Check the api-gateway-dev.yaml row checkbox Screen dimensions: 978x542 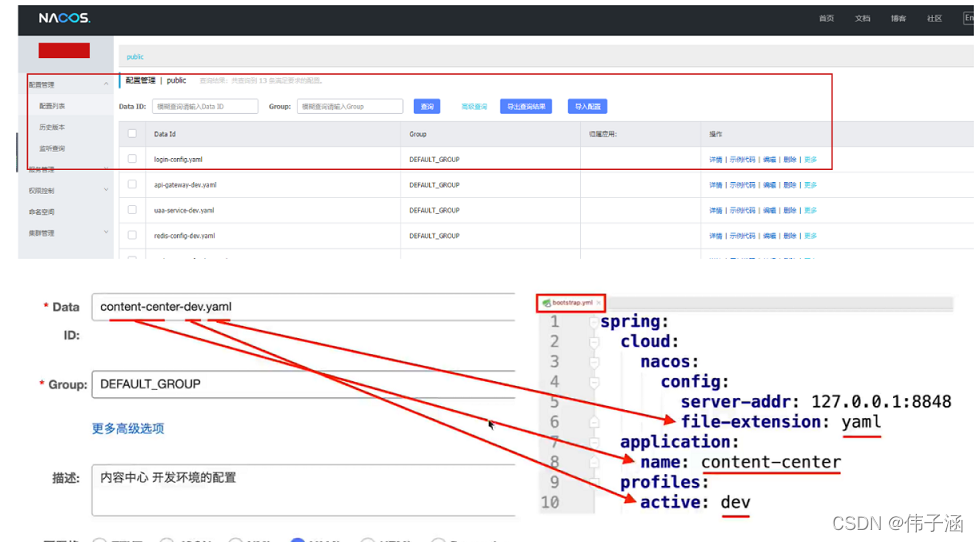coord(132,185)
